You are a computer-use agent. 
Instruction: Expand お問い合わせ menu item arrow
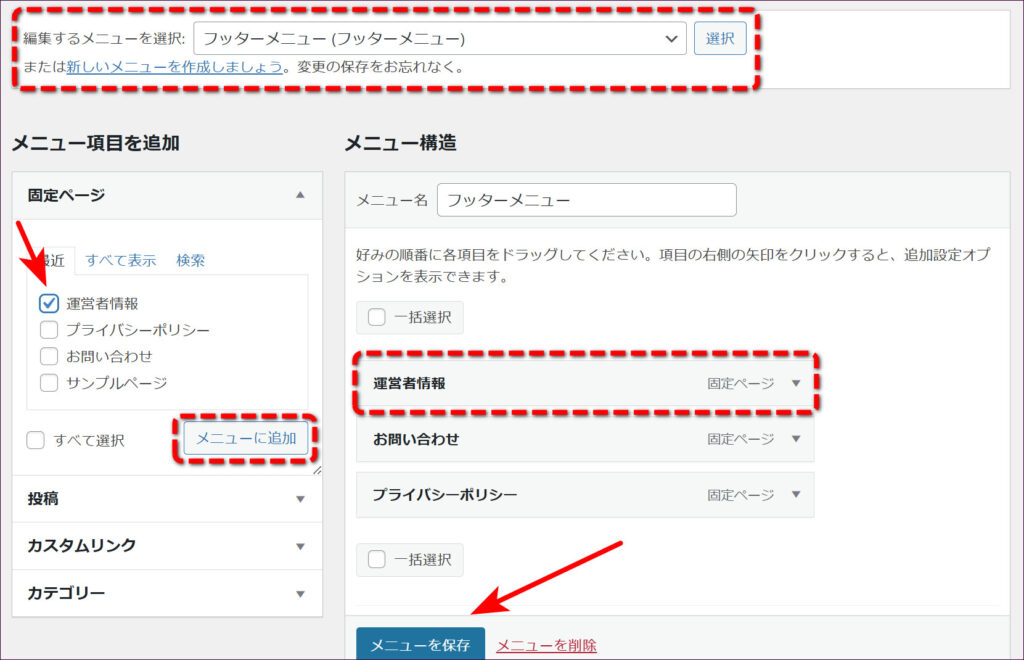click(796, 439)
